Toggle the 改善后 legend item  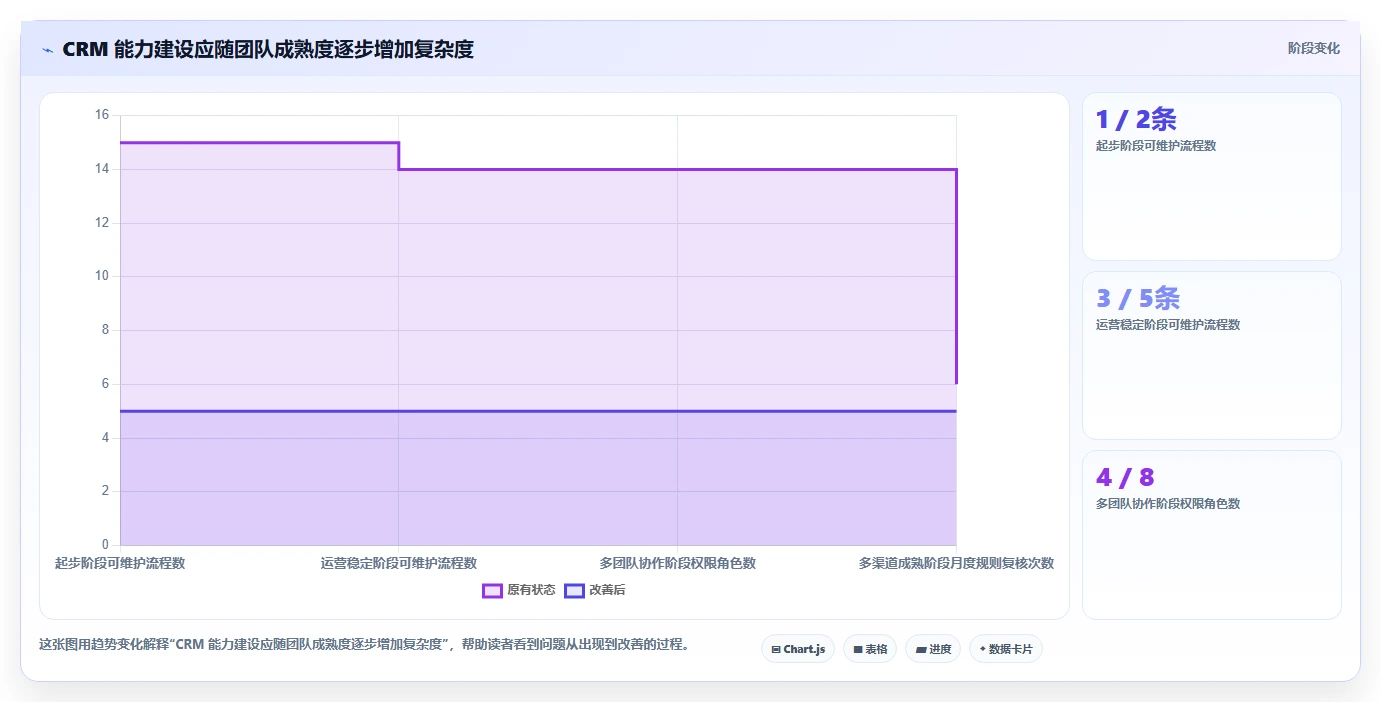595,590
